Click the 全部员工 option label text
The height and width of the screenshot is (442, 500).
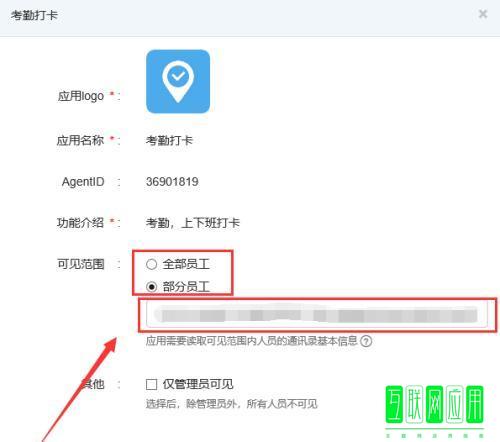tap(186, 264)
